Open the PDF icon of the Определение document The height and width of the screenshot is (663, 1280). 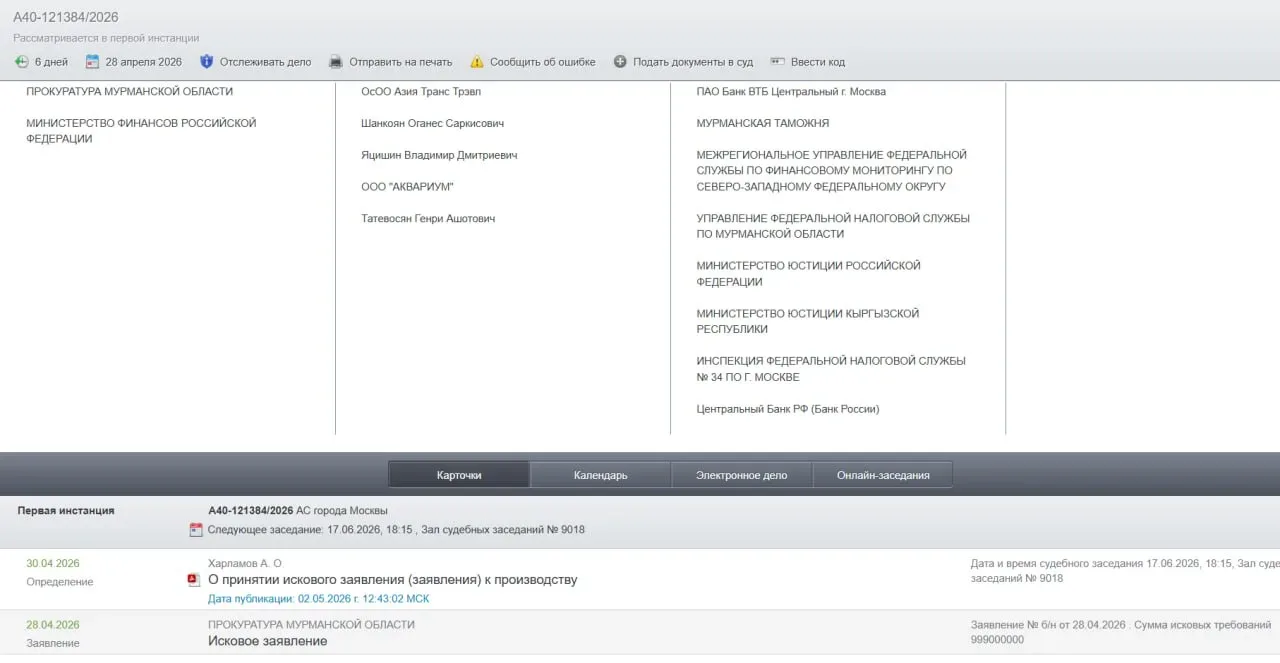coord(193,580)
